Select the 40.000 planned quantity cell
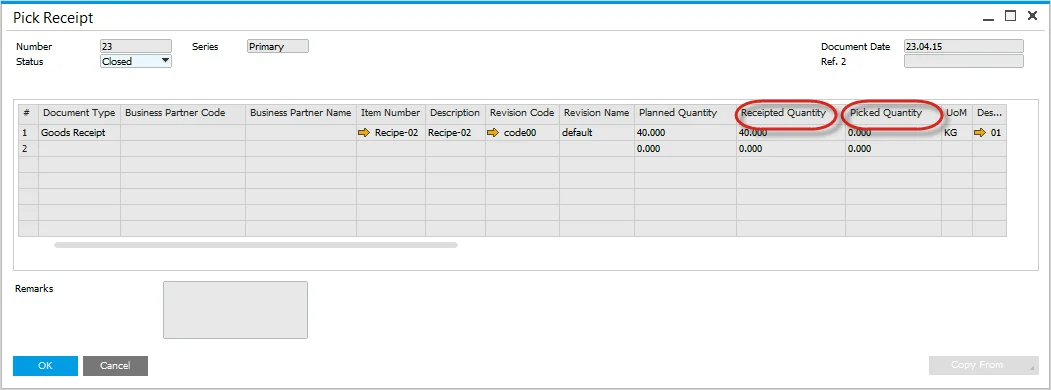Image resolution: width=1051 pixels, height=390 pixels. click(x=684, y=133)
